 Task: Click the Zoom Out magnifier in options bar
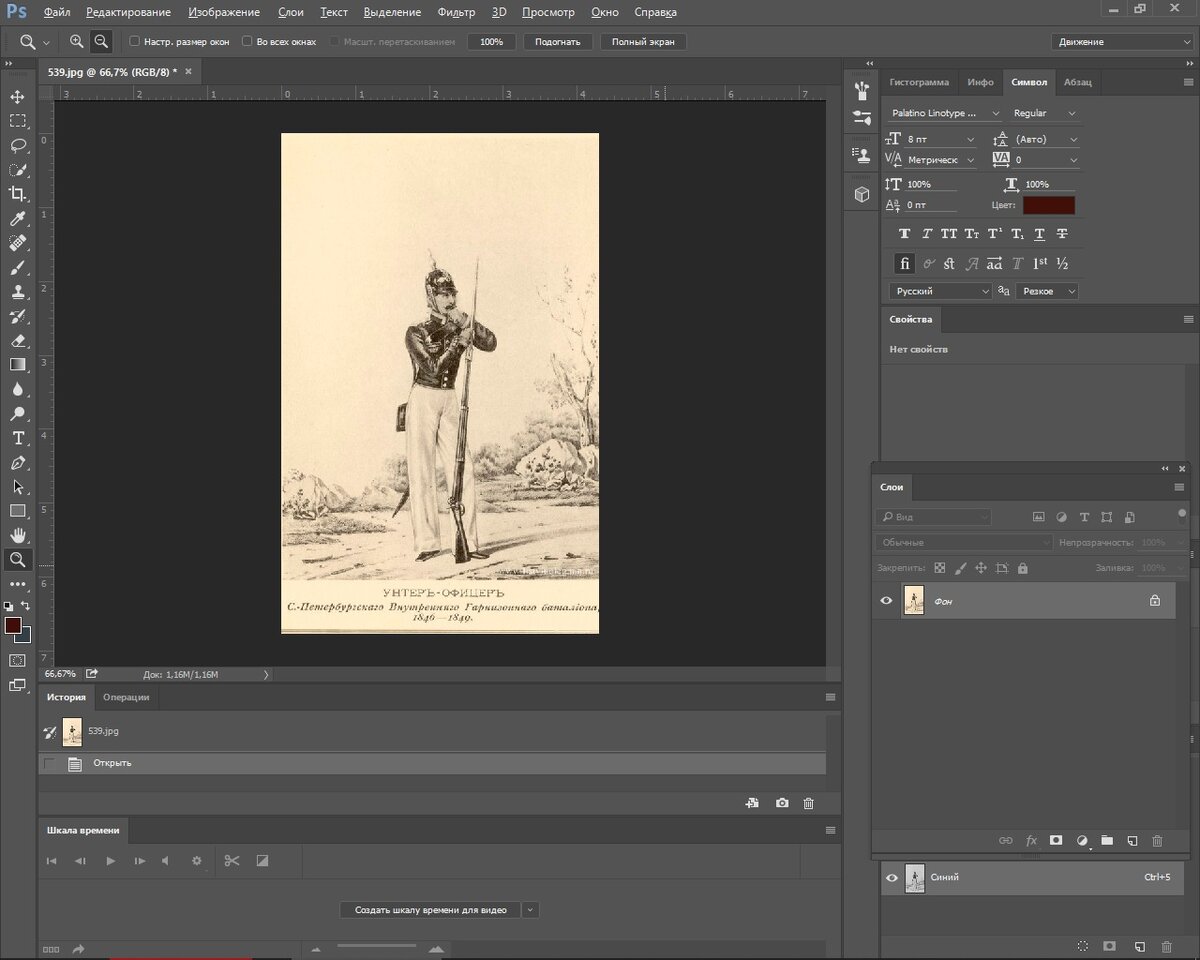coord(101,42)
